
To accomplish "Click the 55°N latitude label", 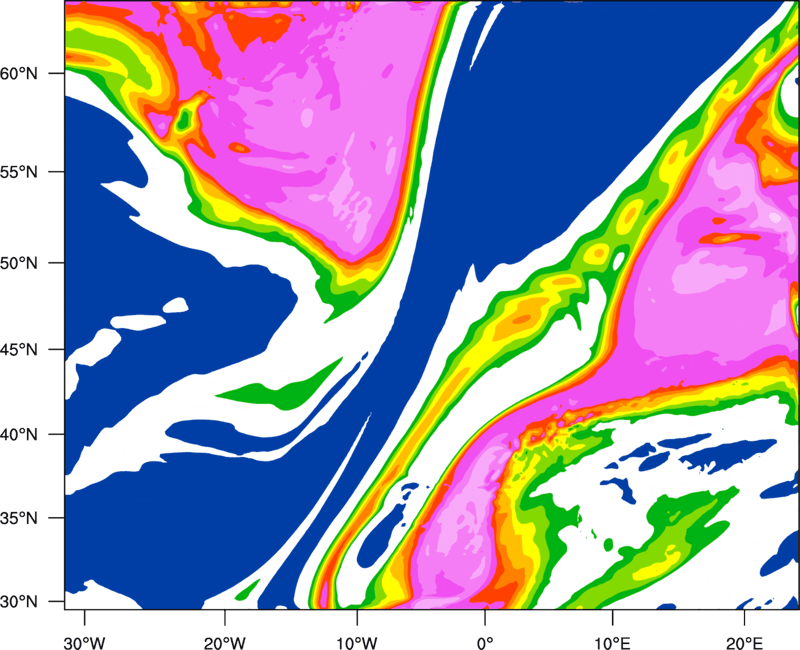I will pos(19,172).
